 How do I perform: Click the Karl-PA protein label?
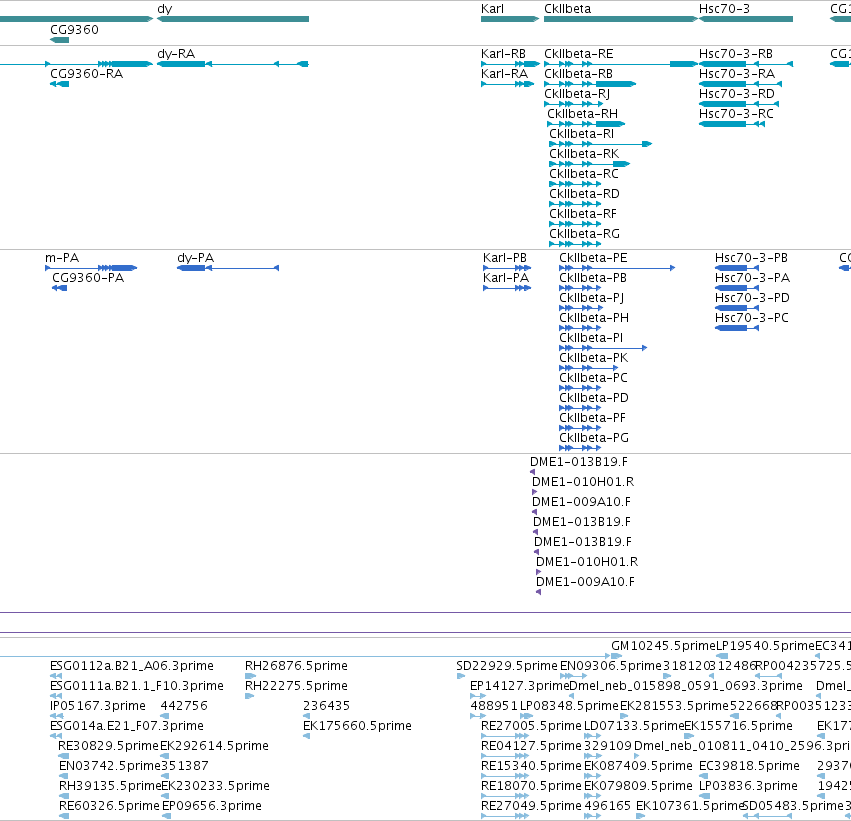point(506,278)
